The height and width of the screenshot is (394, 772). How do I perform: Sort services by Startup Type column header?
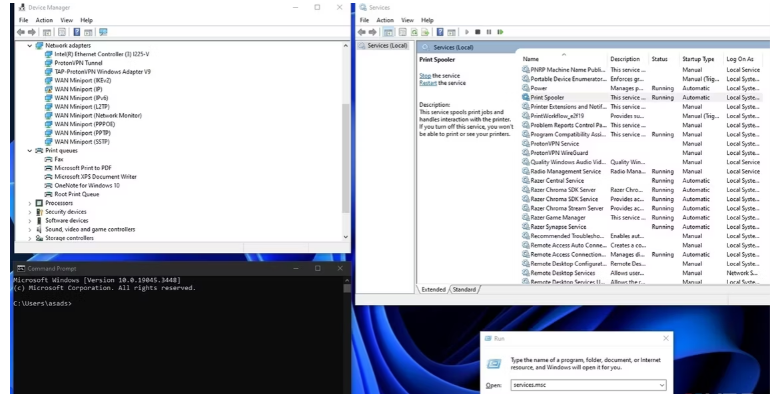[702, 59]
